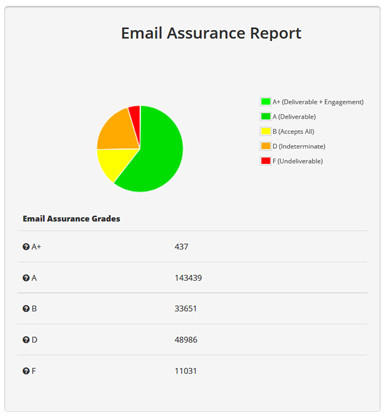Viewport: 386px width, 415px height.
Task: Click the red F (Undeliverable) legend swatch
Action: [x=266, y=161]
